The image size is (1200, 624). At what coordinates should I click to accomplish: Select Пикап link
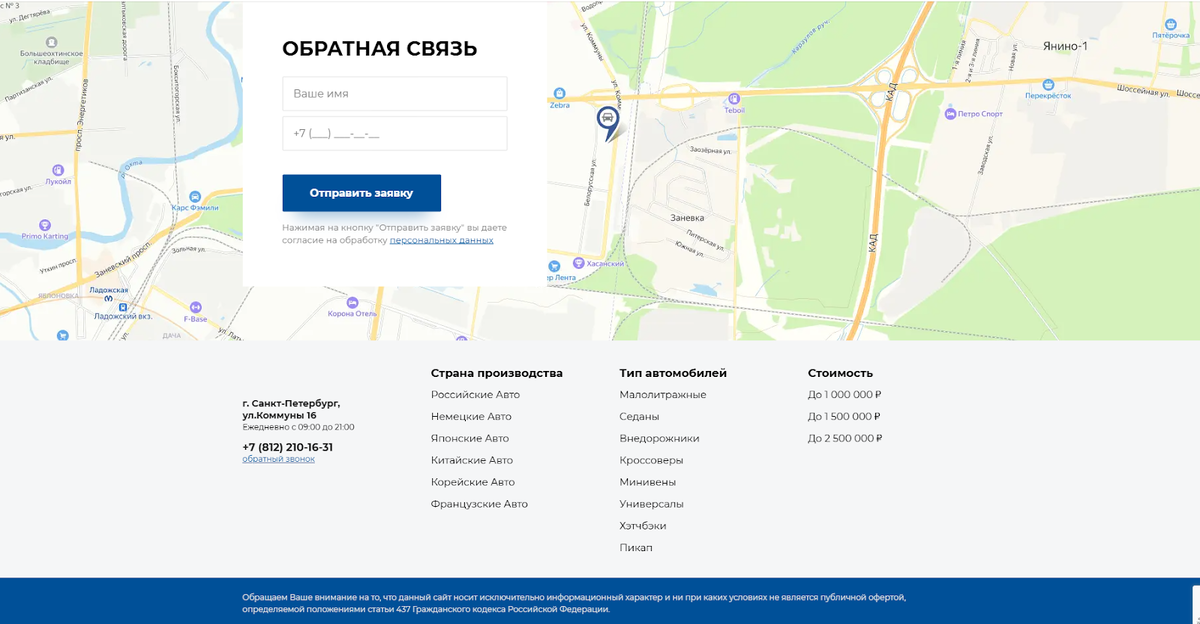coord(636,548)
